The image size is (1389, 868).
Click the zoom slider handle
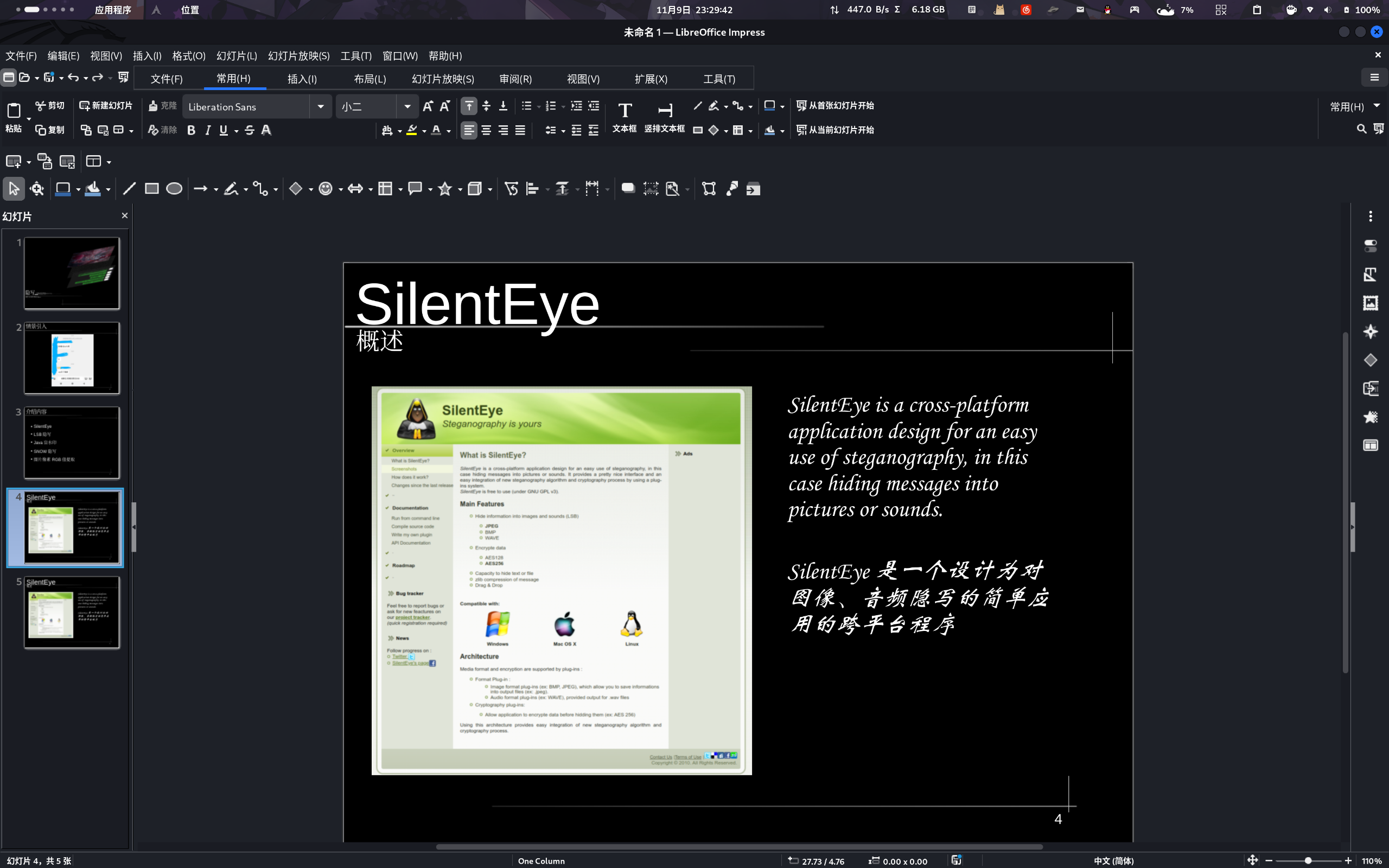click(x=1308, y=860)
